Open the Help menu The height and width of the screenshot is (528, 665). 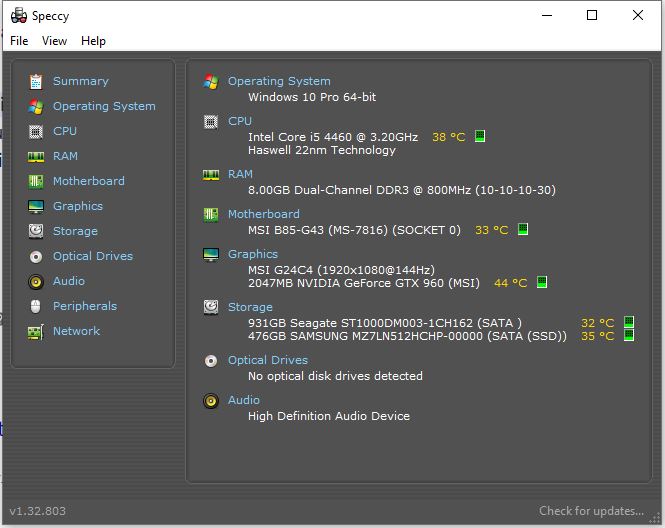(x=93, y=41)
